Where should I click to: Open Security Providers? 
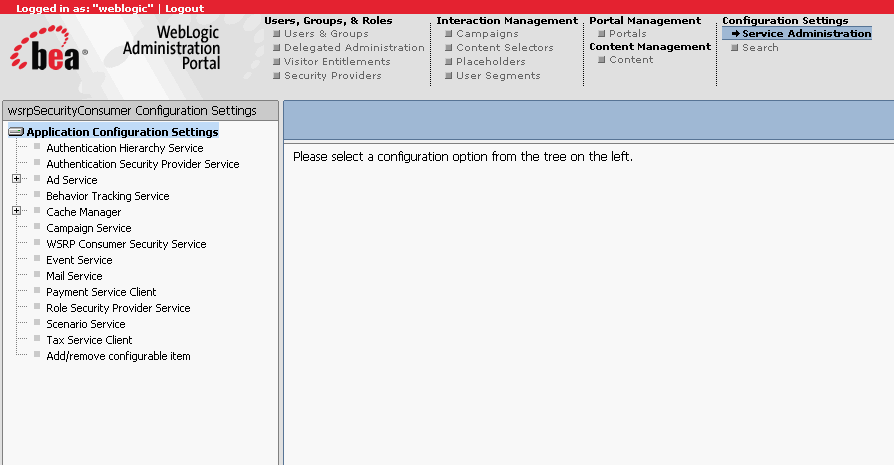pos(332,76)
